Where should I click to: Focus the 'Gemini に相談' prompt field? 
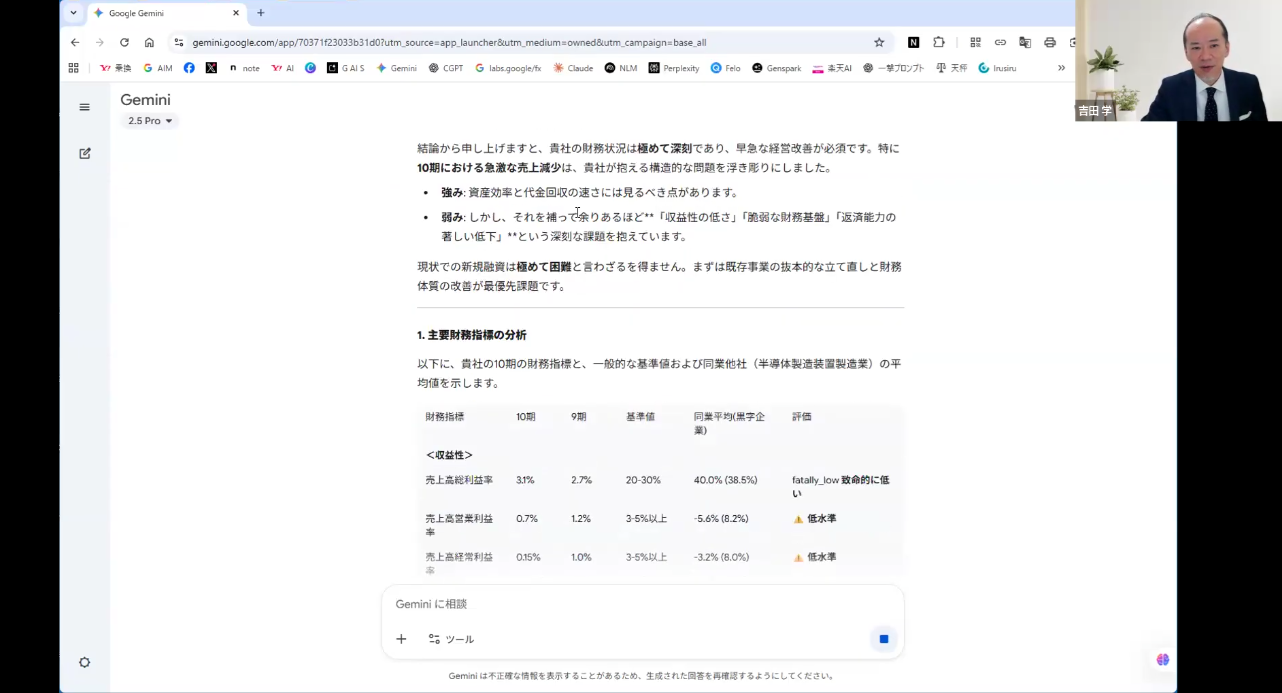click(x=640, y=604)
